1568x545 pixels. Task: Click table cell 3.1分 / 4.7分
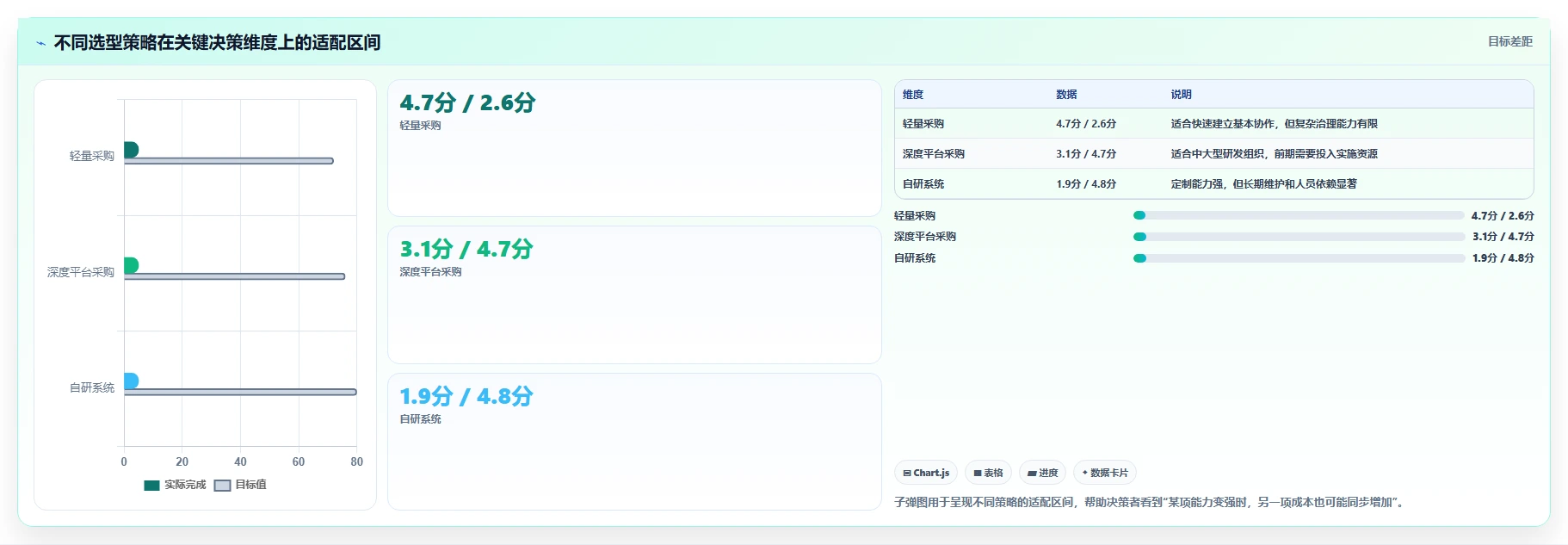[1086, 154]
